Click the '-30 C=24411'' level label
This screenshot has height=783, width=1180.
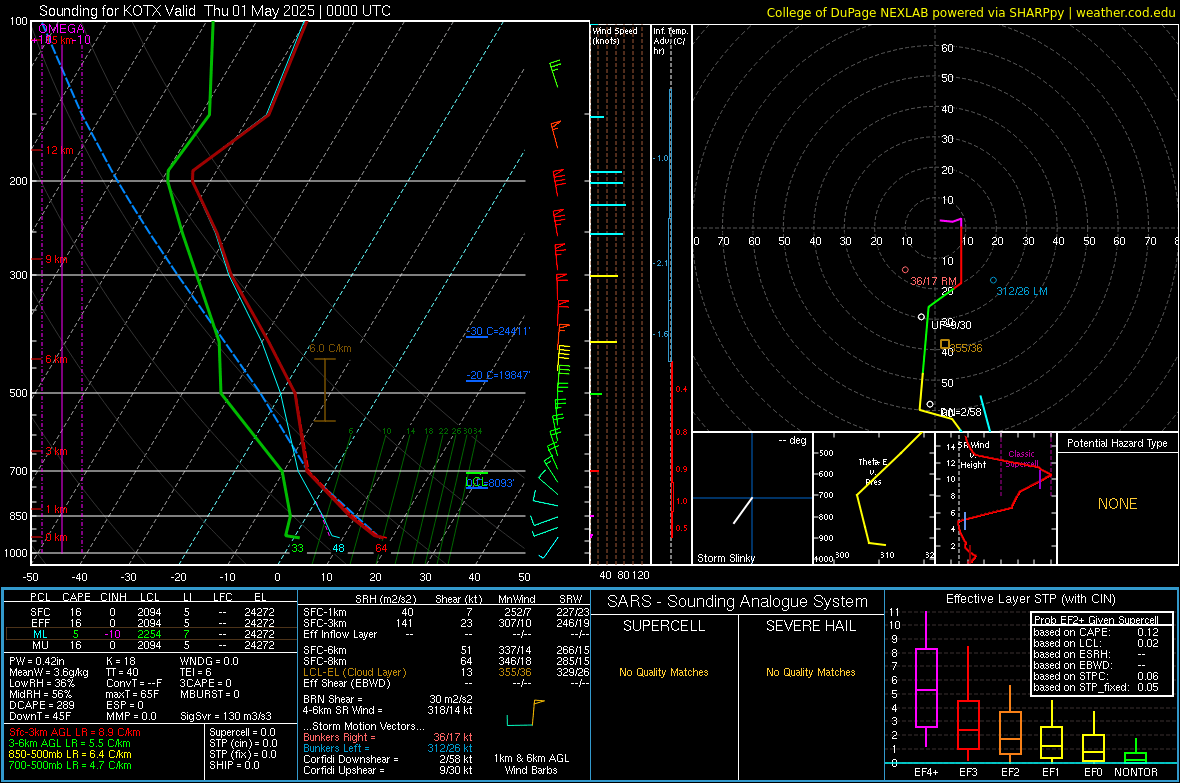498,331
